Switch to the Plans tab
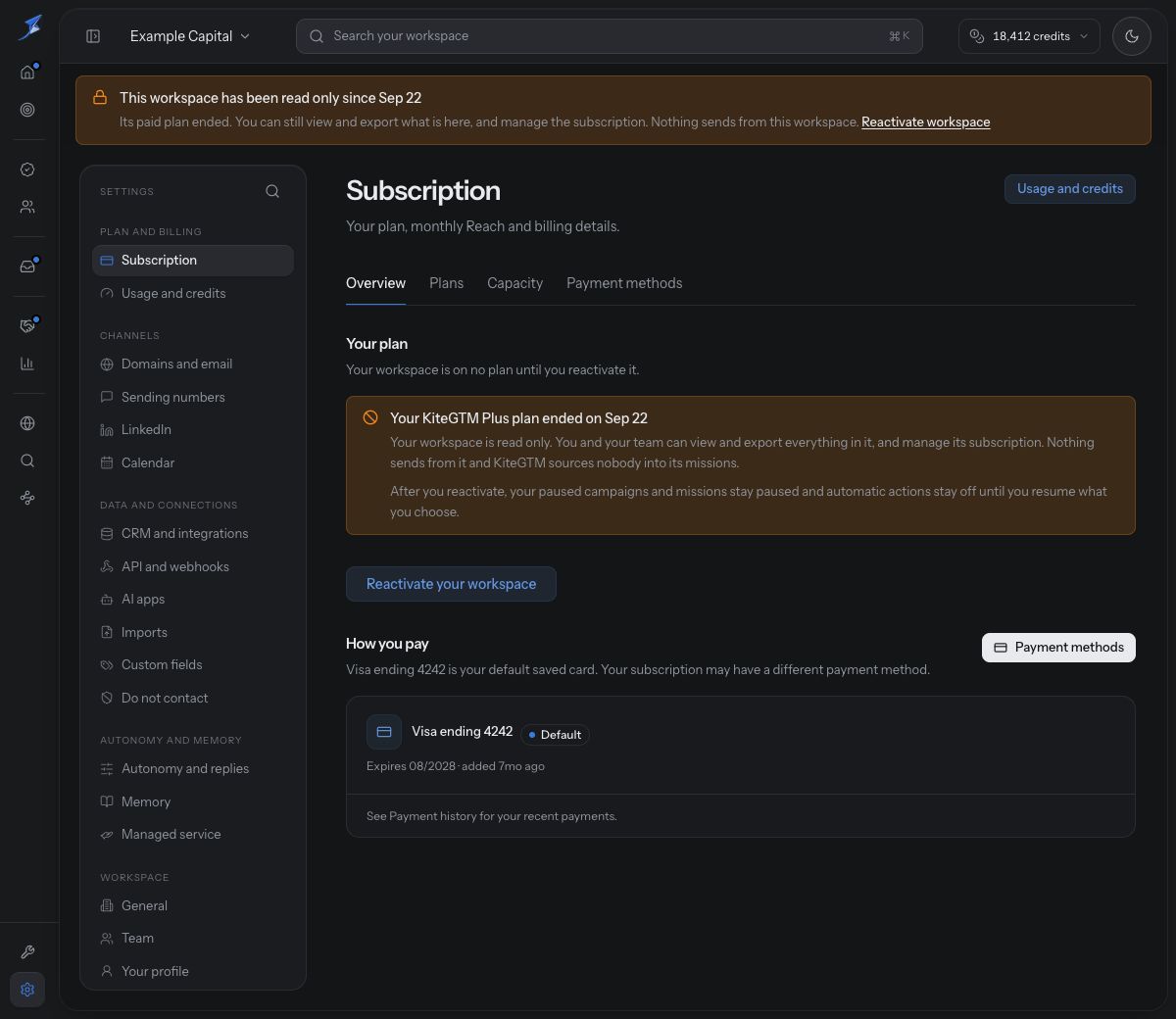Screen dimensions: 1176x1019 click(446, 283)
